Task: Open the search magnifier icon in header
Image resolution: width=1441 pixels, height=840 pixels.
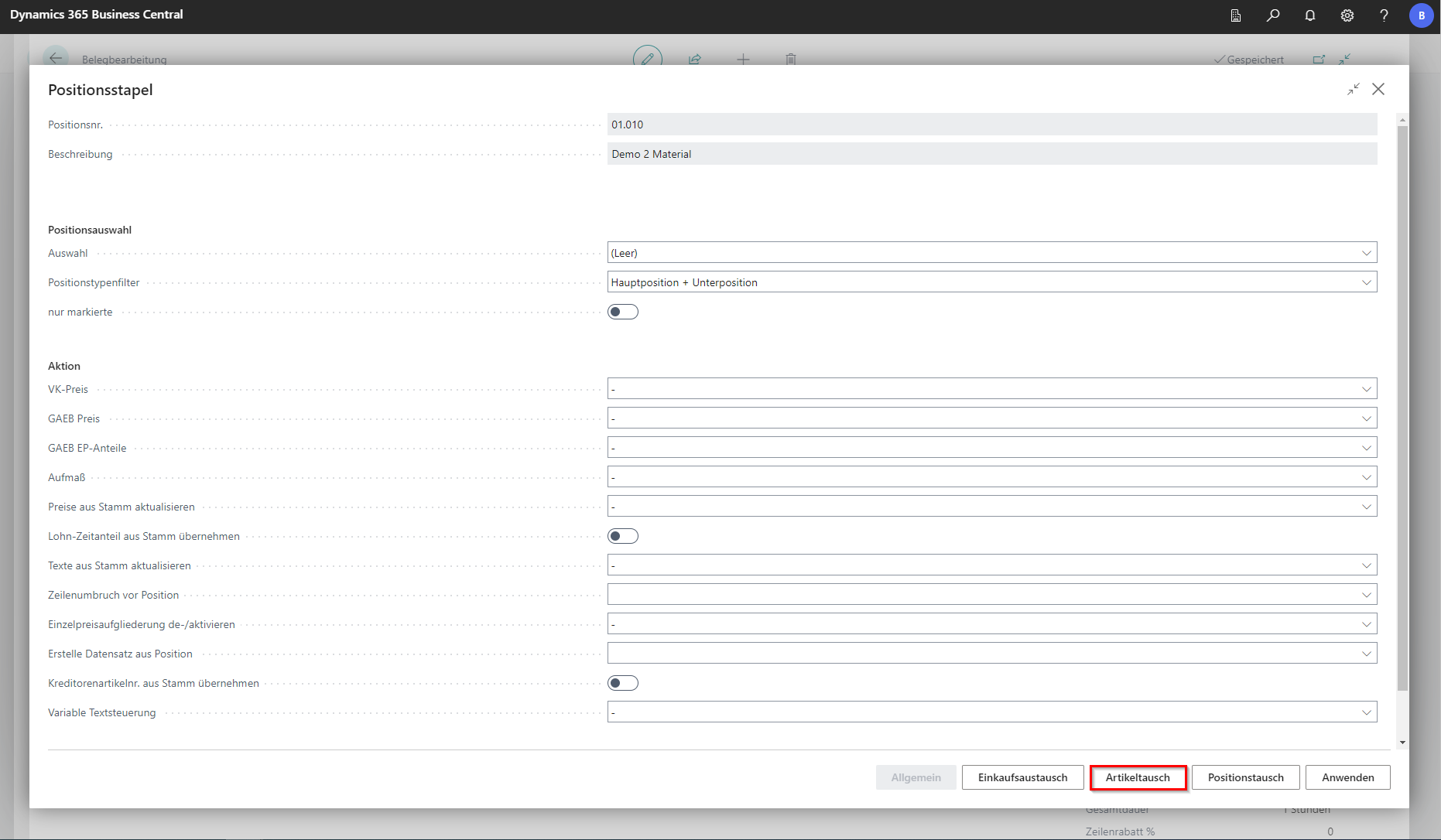Action: click(1273, 15)
